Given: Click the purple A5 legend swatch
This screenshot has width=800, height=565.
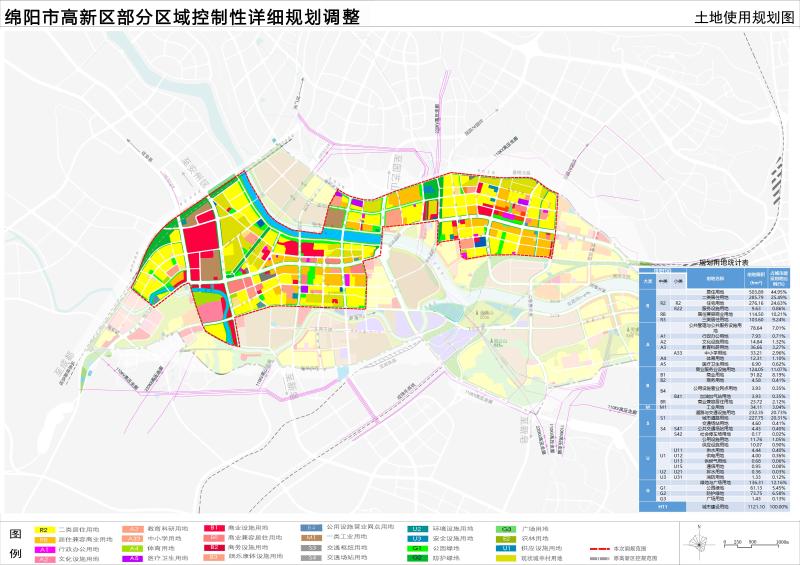Looking at the screenshot, I should tap(133, 558).
